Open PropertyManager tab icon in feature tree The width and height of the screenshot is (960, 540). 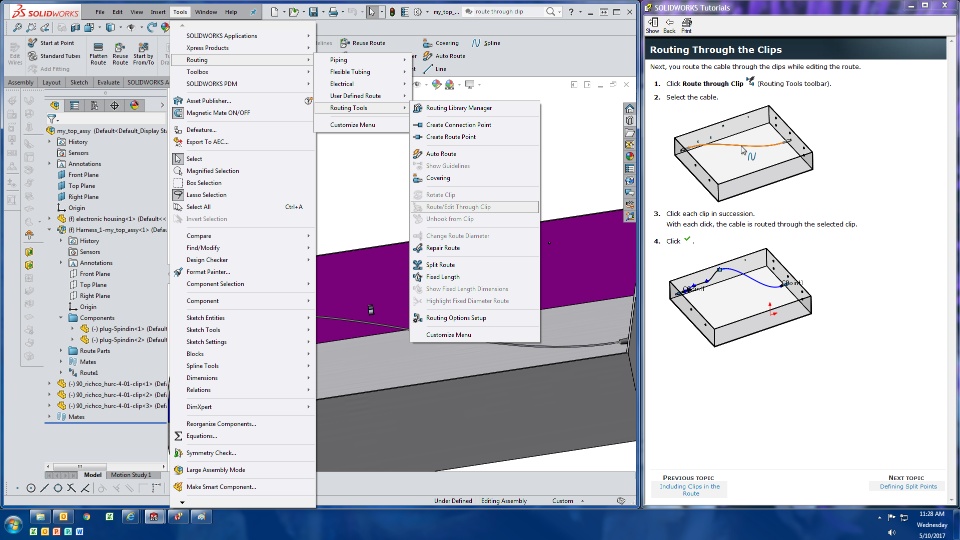coord(74,105)
